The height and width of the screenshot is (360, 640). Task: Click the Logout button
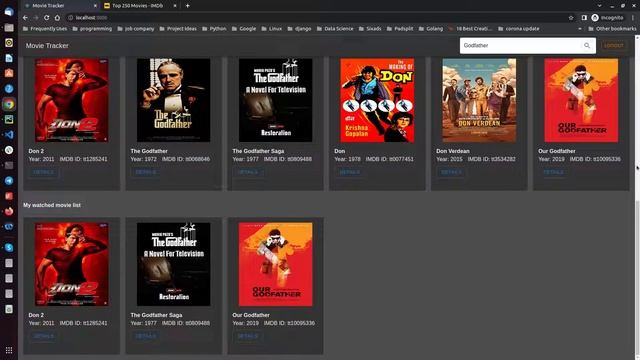click(x=613, y=45)
